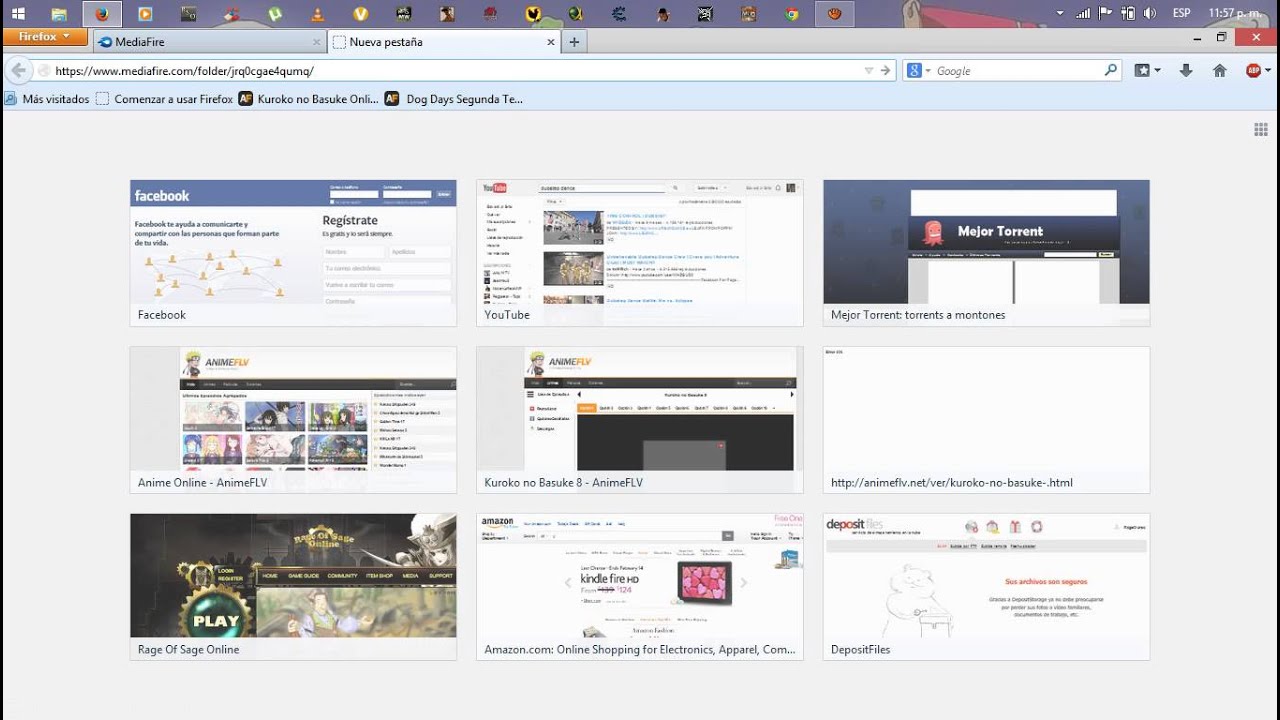Open Google Chrome from the taskbar
The image size is (1280, 720).
[x=791, y=14]
